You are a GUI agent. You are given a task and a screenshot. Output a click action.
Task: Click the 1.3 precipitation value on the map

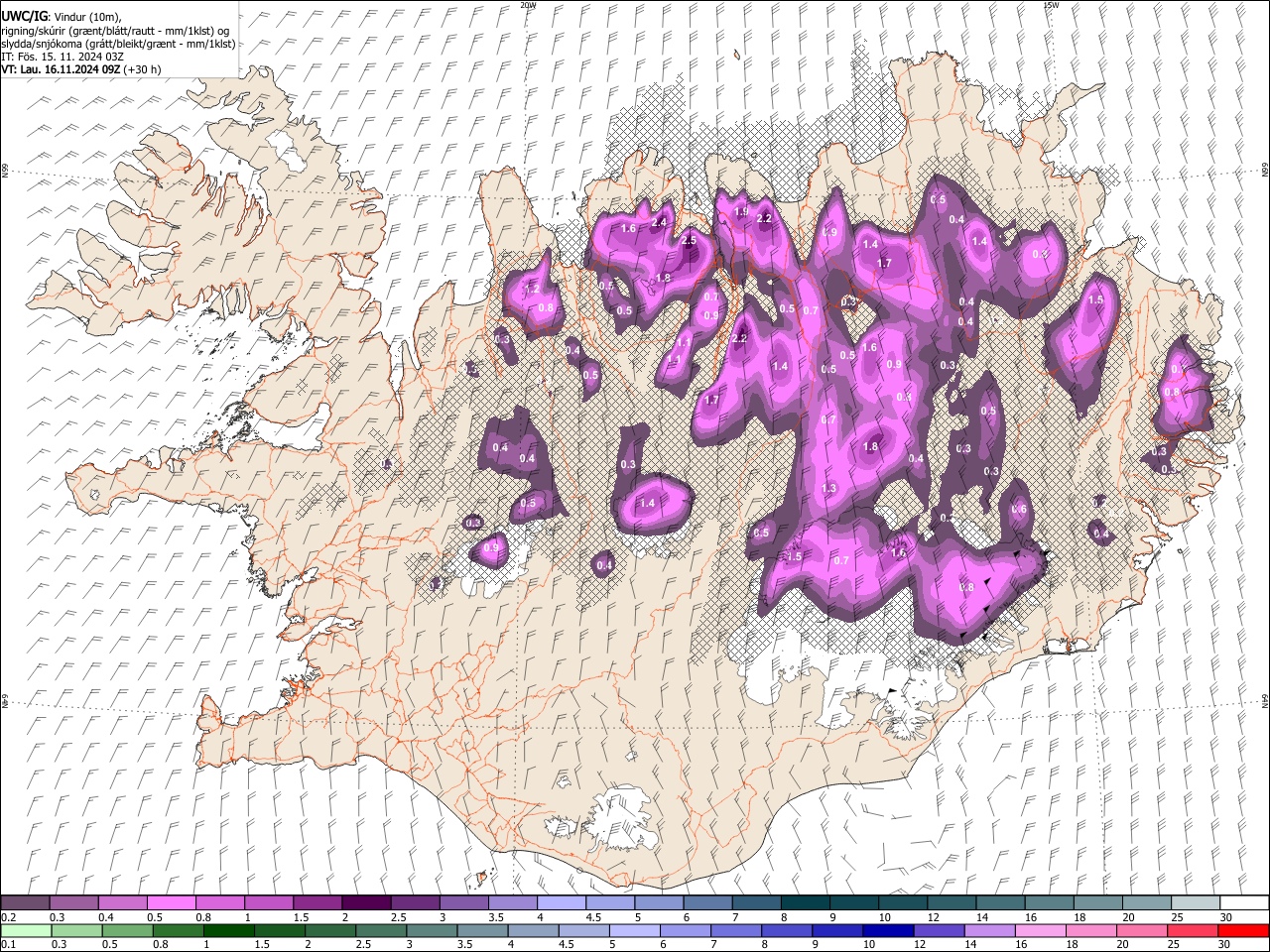829,489
